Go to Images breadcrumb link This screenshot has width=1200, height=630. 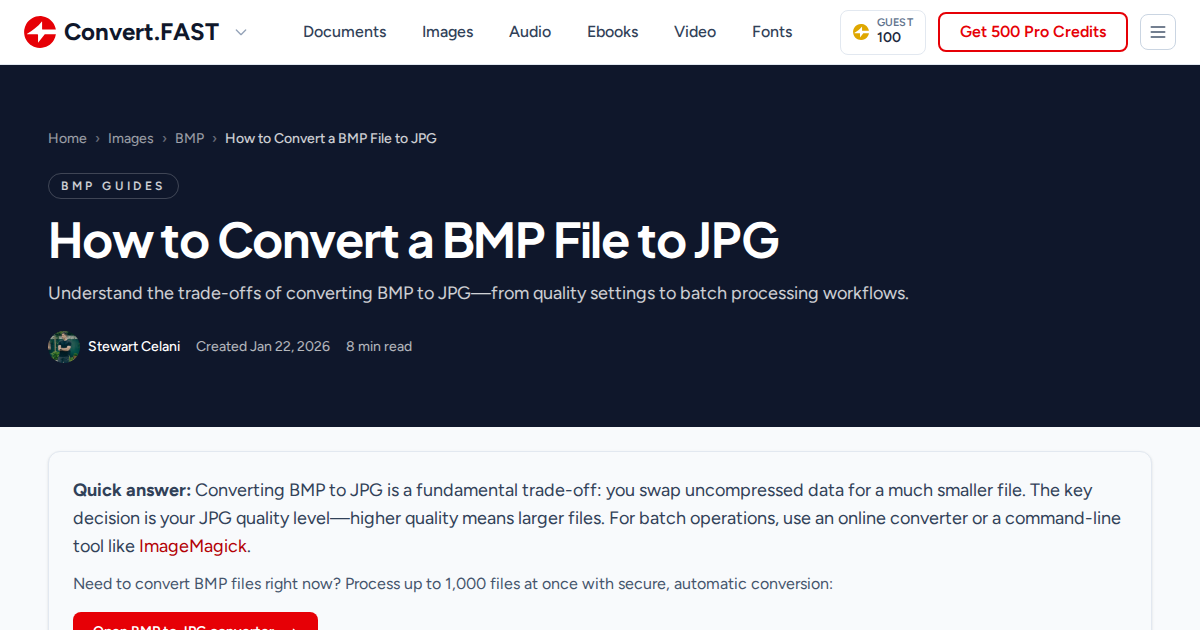pos(131,138)
